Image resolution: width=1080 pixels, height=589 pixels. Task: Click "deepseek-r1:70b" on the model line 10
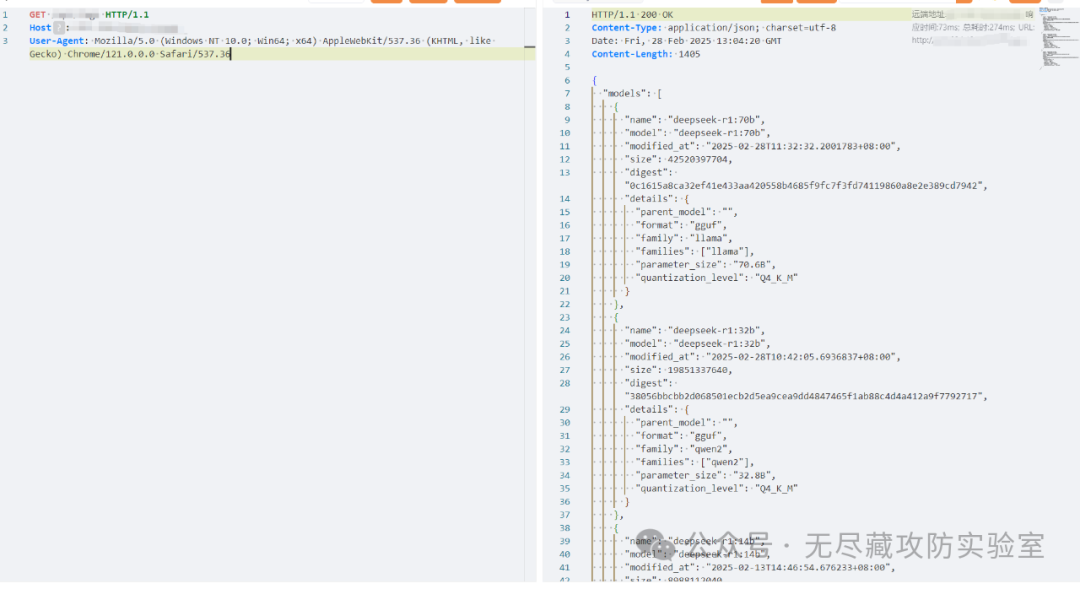[720, 133]
